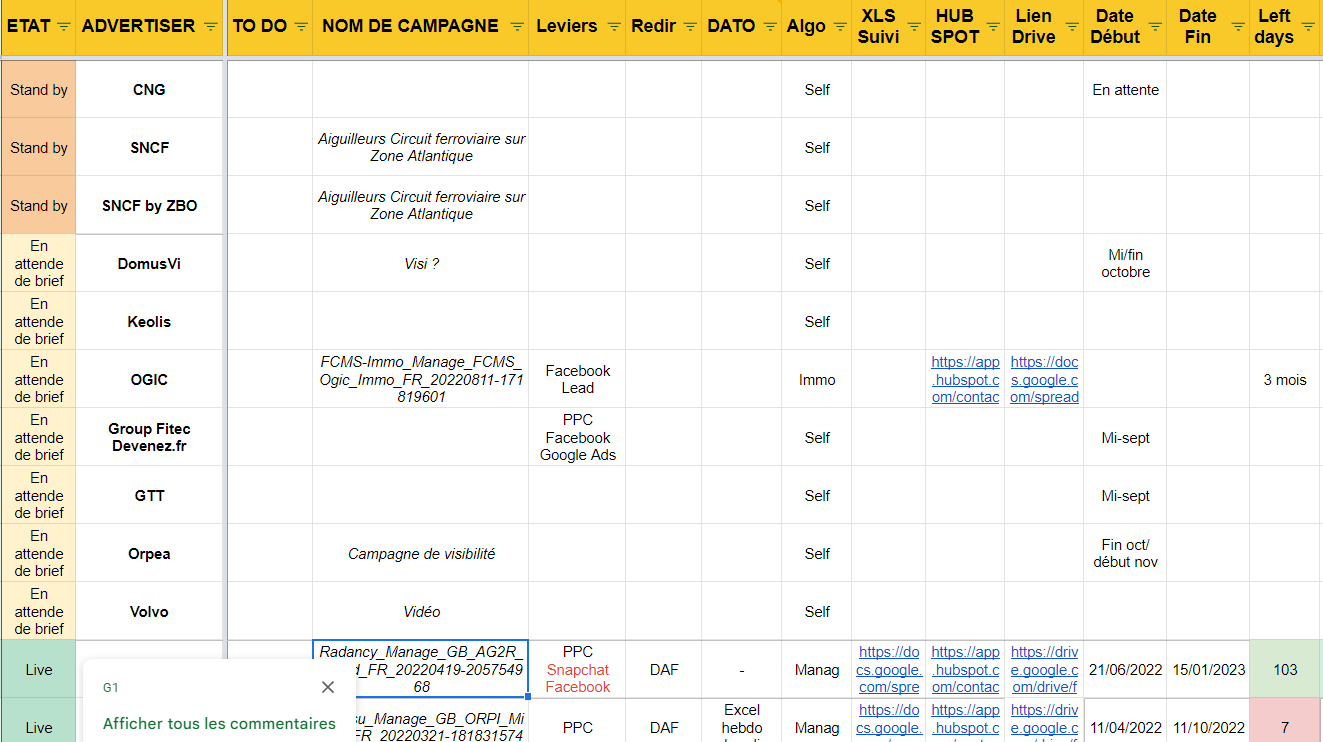Select the 'PPC Facebook Google Ads' cell
The height and width of the screenshot is (742, 1323).
tap(577, 437)
